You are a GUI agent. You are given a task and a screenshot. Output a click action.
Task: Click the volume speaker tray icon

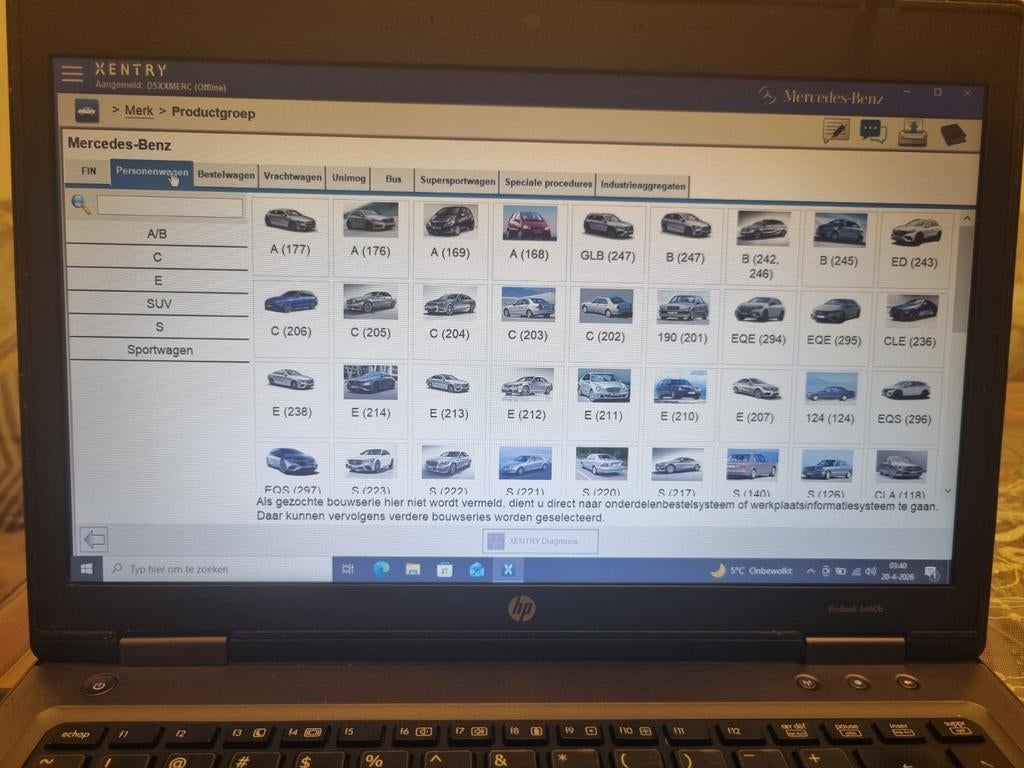[871, 571]
